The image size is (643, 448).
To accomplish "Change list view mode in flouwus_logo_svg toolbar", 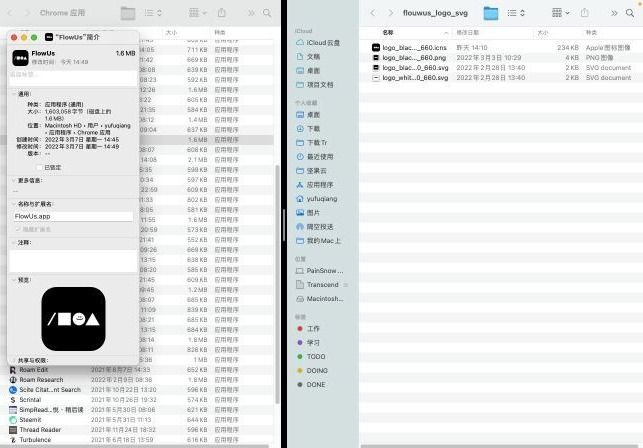I will 516,13.
